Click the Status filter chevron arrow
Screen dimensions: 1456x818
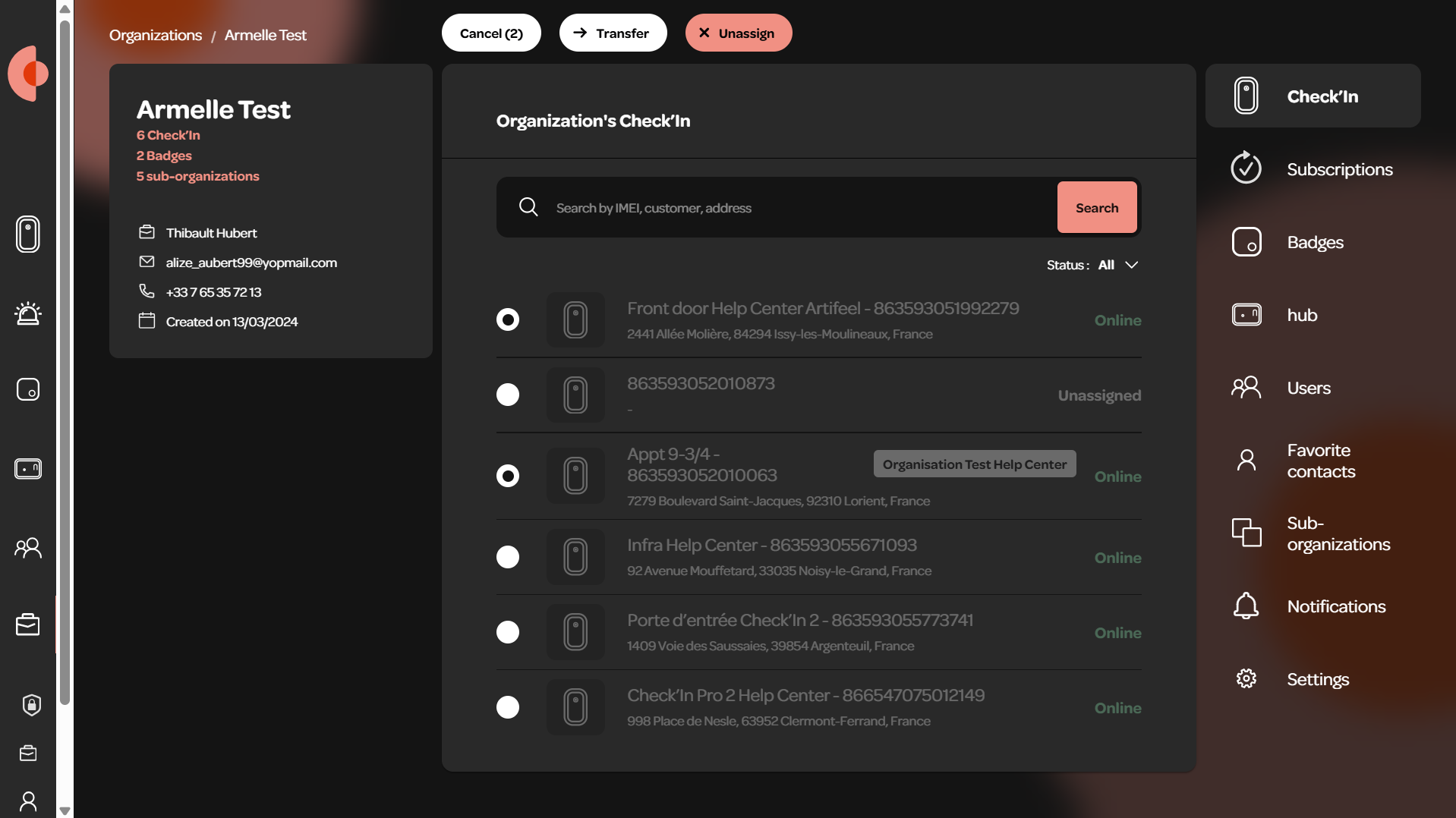click(x=1132, y=265)
